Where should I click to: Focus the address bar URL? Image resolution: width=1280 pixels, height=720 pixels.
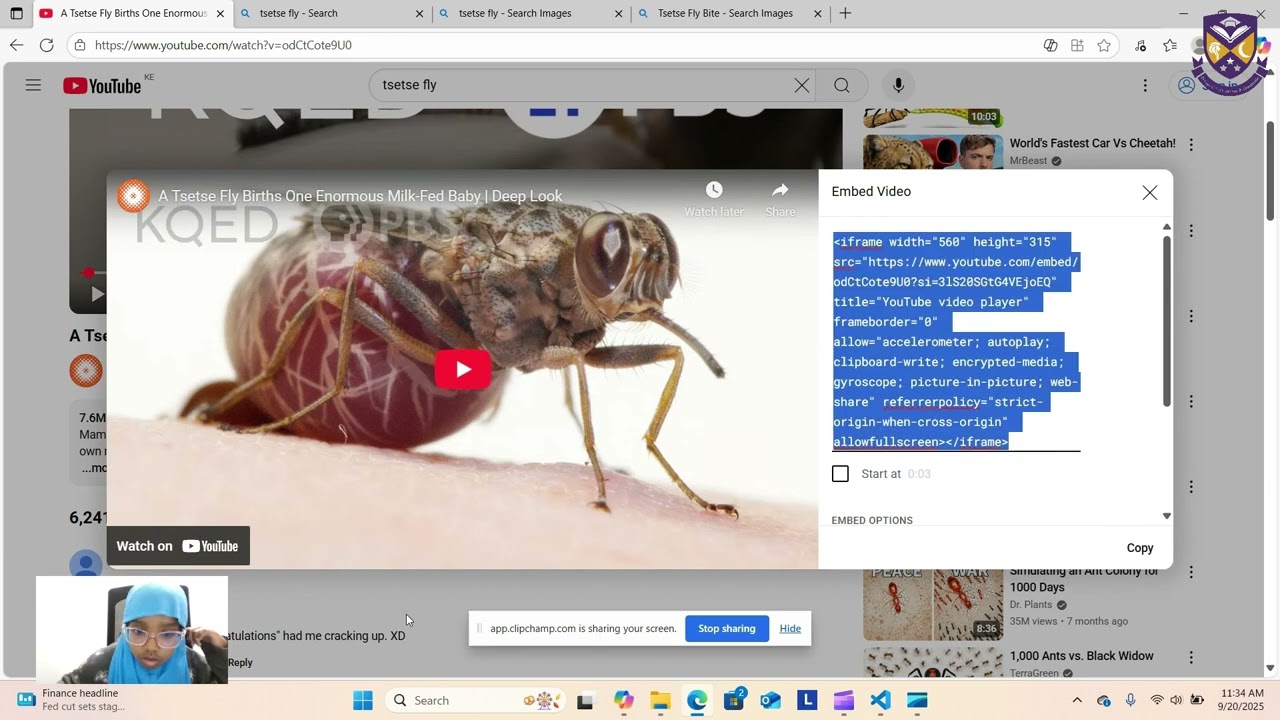coord(223,45)
